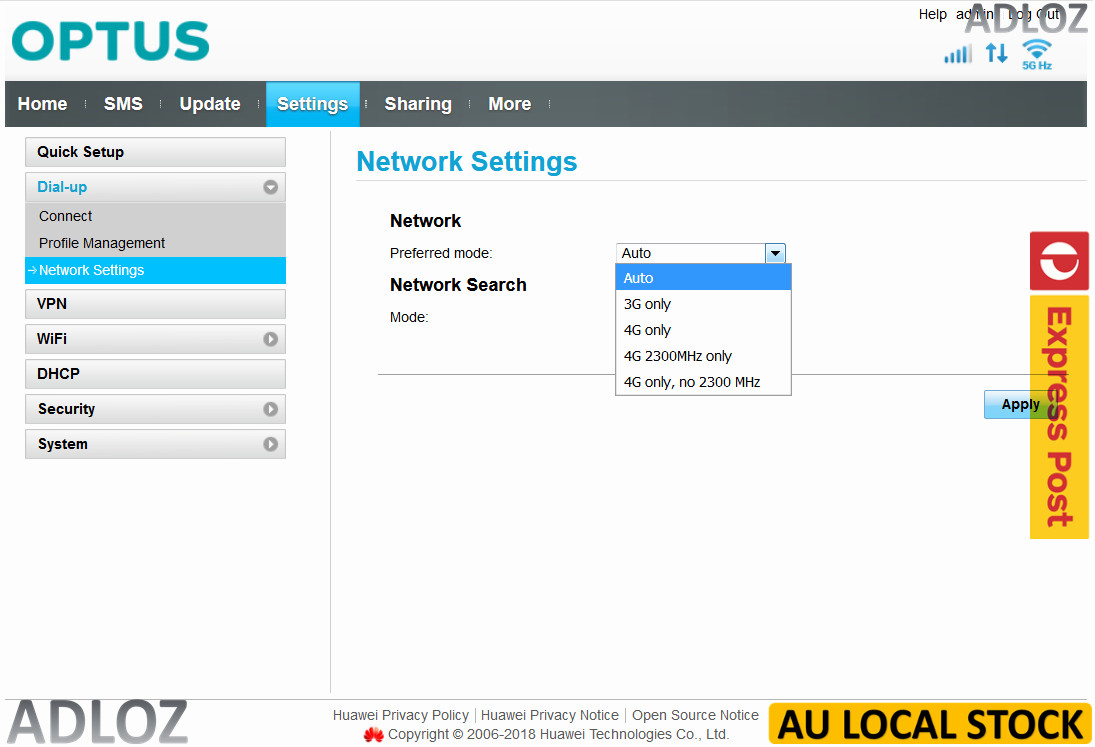
Task: Click the 5G Hz WiFi status icon
Action: pyautogui.click(x=1037, y=54)
